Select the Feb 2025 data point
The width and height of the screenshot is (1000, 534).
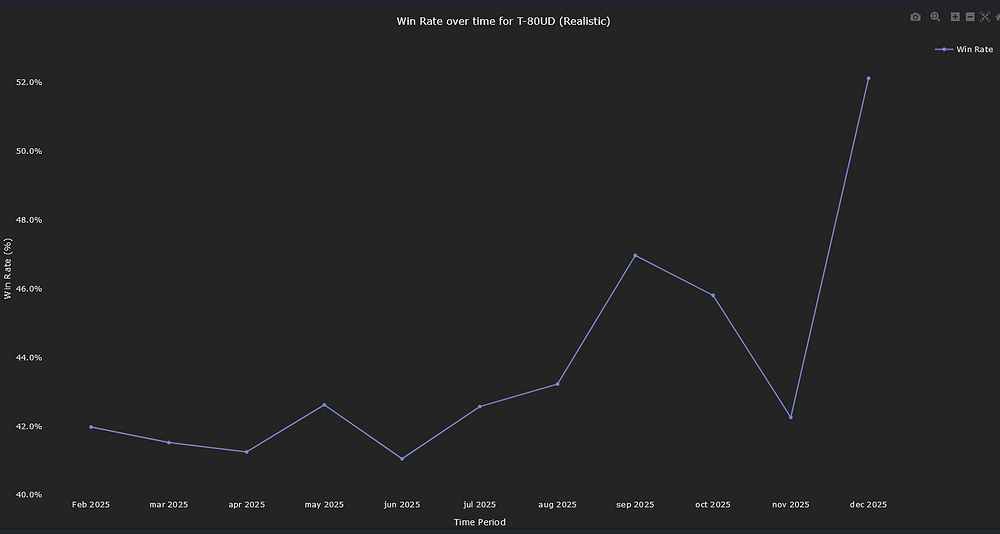91,427
